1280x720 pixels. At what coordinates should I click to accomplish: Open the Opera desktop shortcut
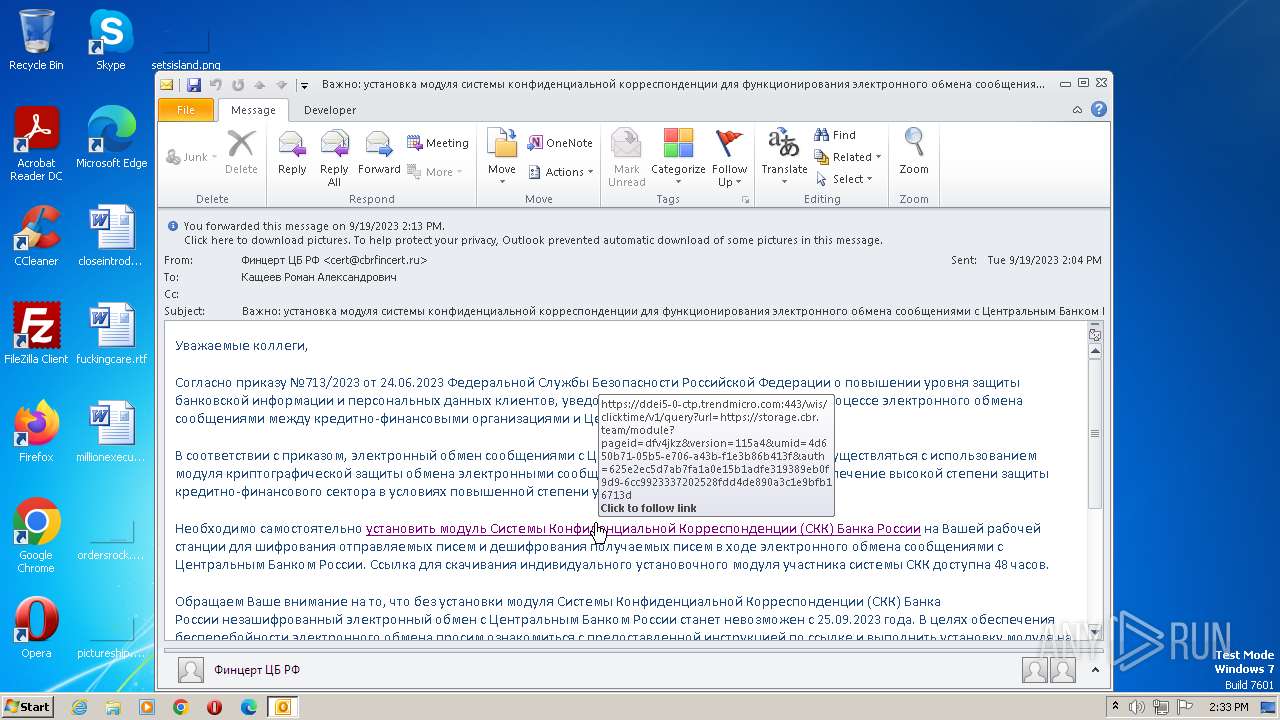click(x=36, y=627)
